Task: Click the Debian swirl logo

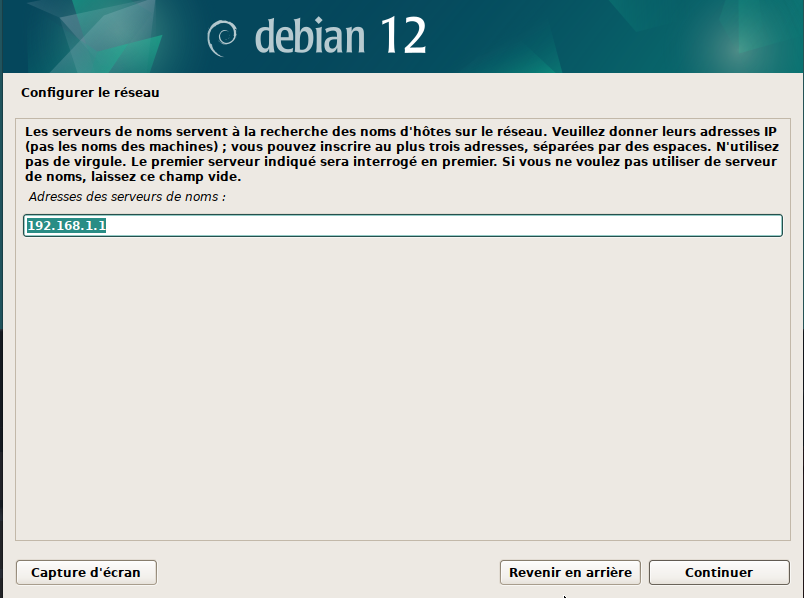Action: 222,38
